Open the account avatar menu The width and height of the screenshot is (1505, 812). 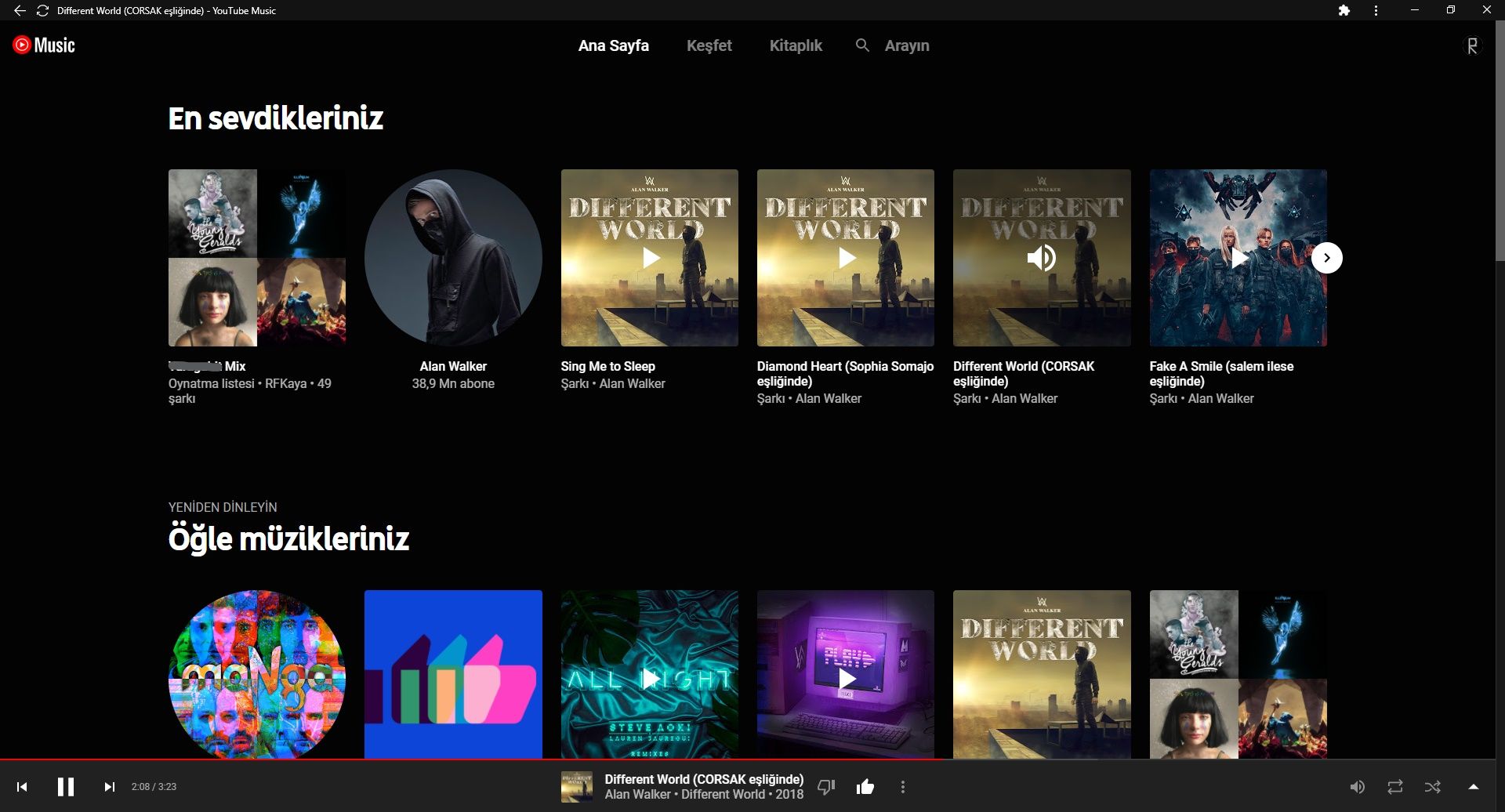pyautogui.click(x=1472, y=45)
